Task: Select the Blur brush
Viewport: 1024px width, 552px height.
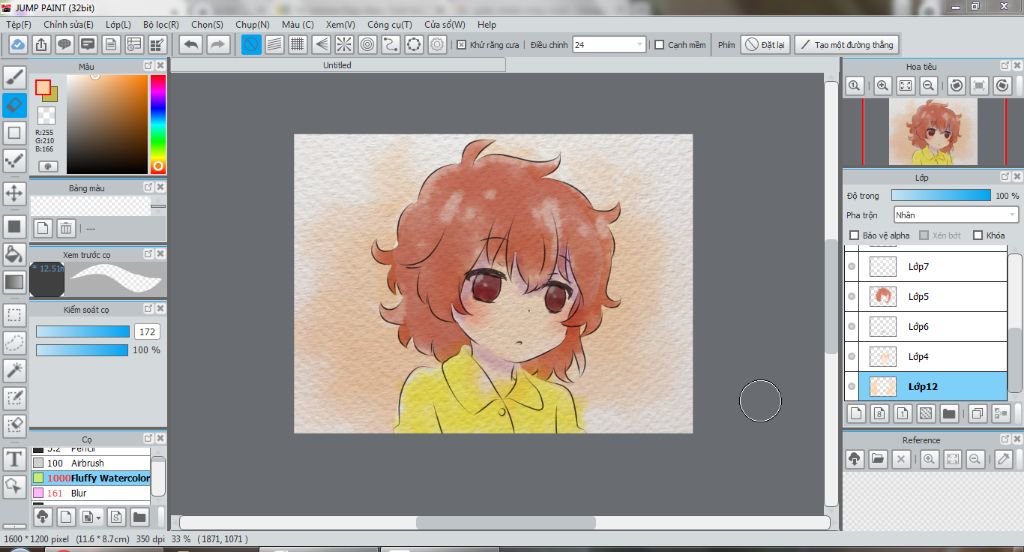Action: (91, 493)
